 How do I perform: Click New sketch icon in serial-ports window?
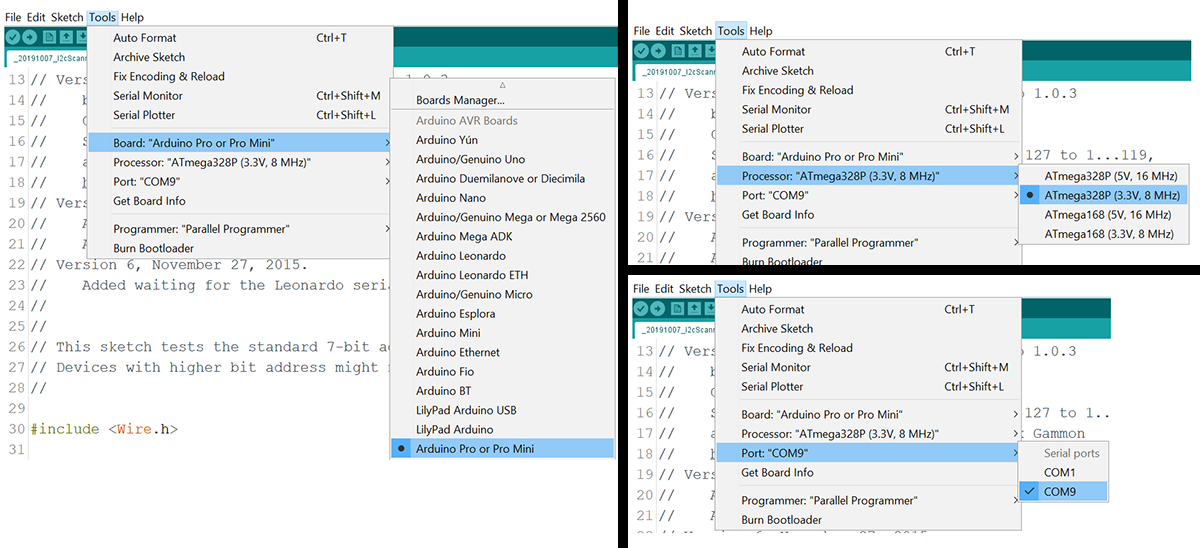[x=677, y=309]
